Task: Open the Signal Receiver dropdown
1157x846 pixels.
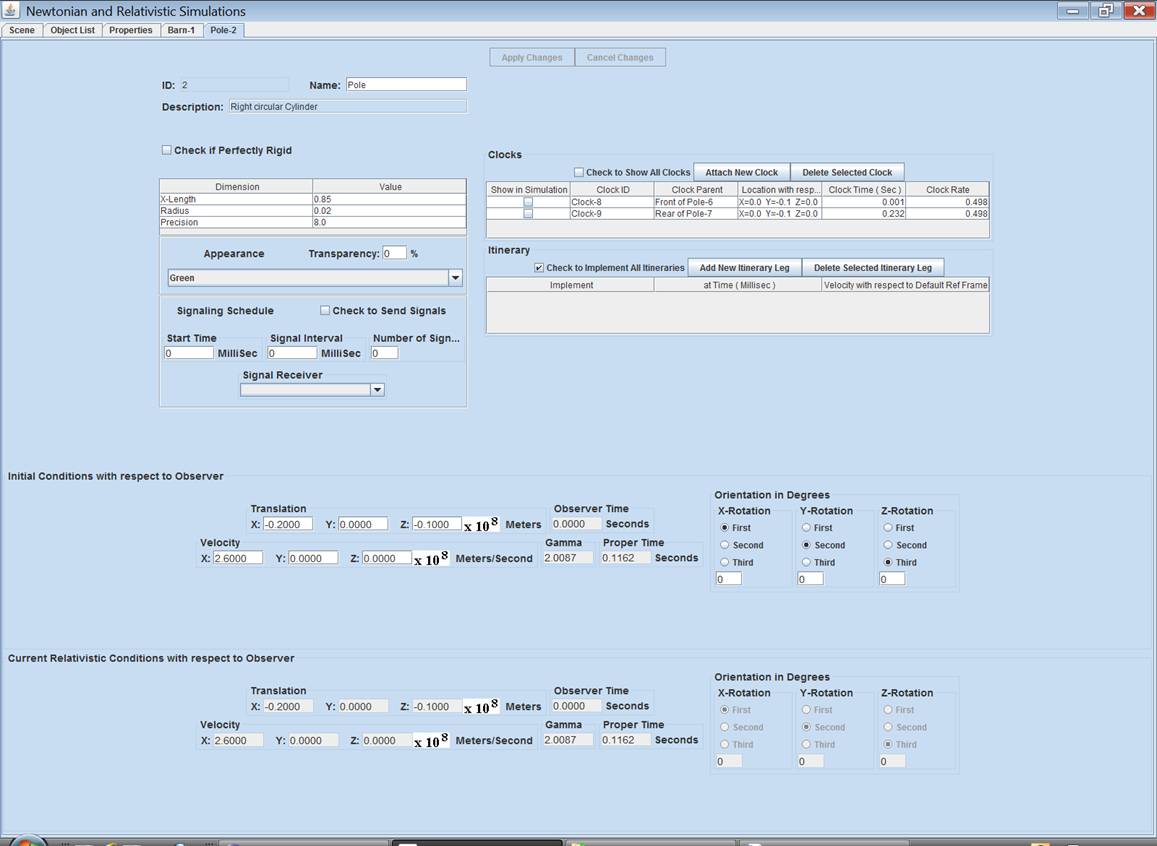Action: point(377,390)
